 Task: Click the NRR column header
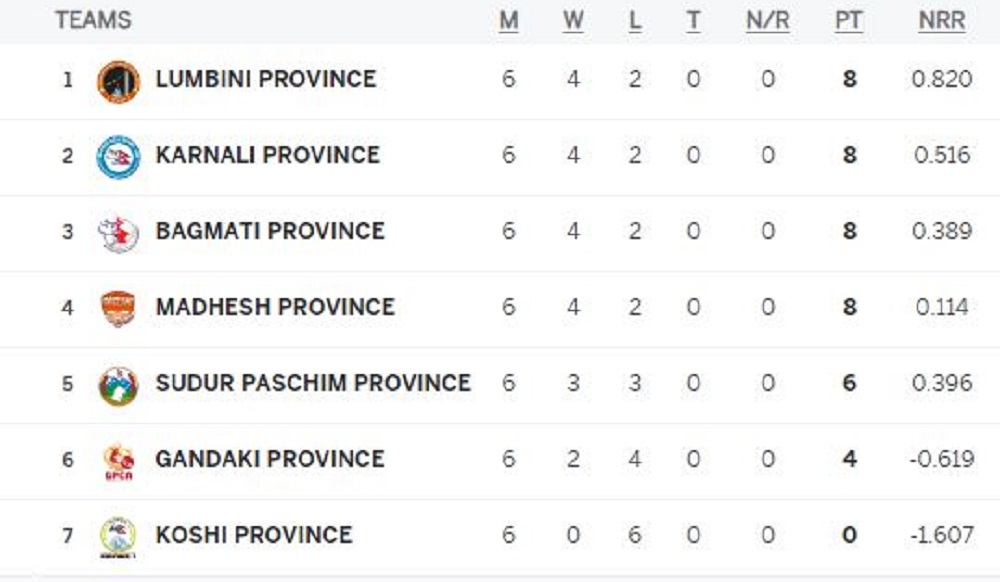coord(942,21)
